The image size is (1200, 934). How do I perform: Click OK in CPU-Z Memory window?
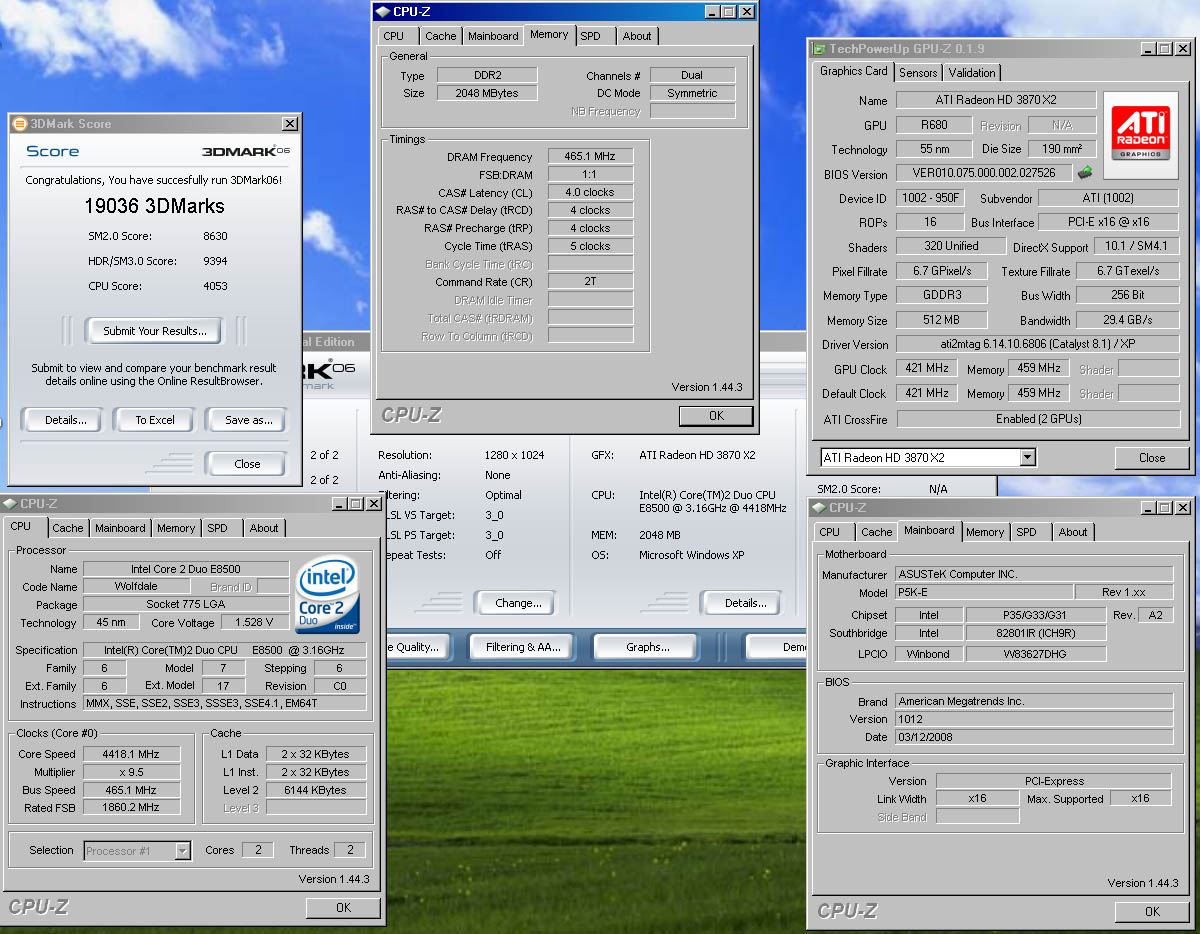(x=716, y=416)
